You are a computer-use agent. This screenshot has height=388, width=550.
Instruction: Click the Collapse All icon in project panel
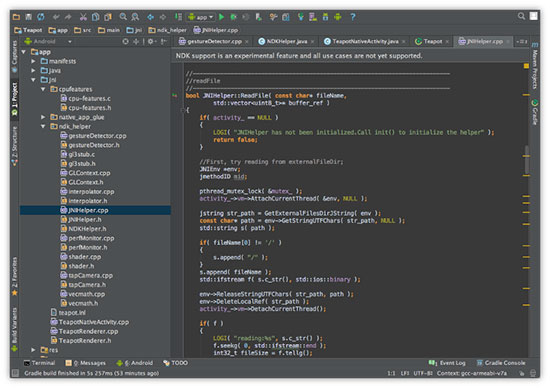(136, 41)
